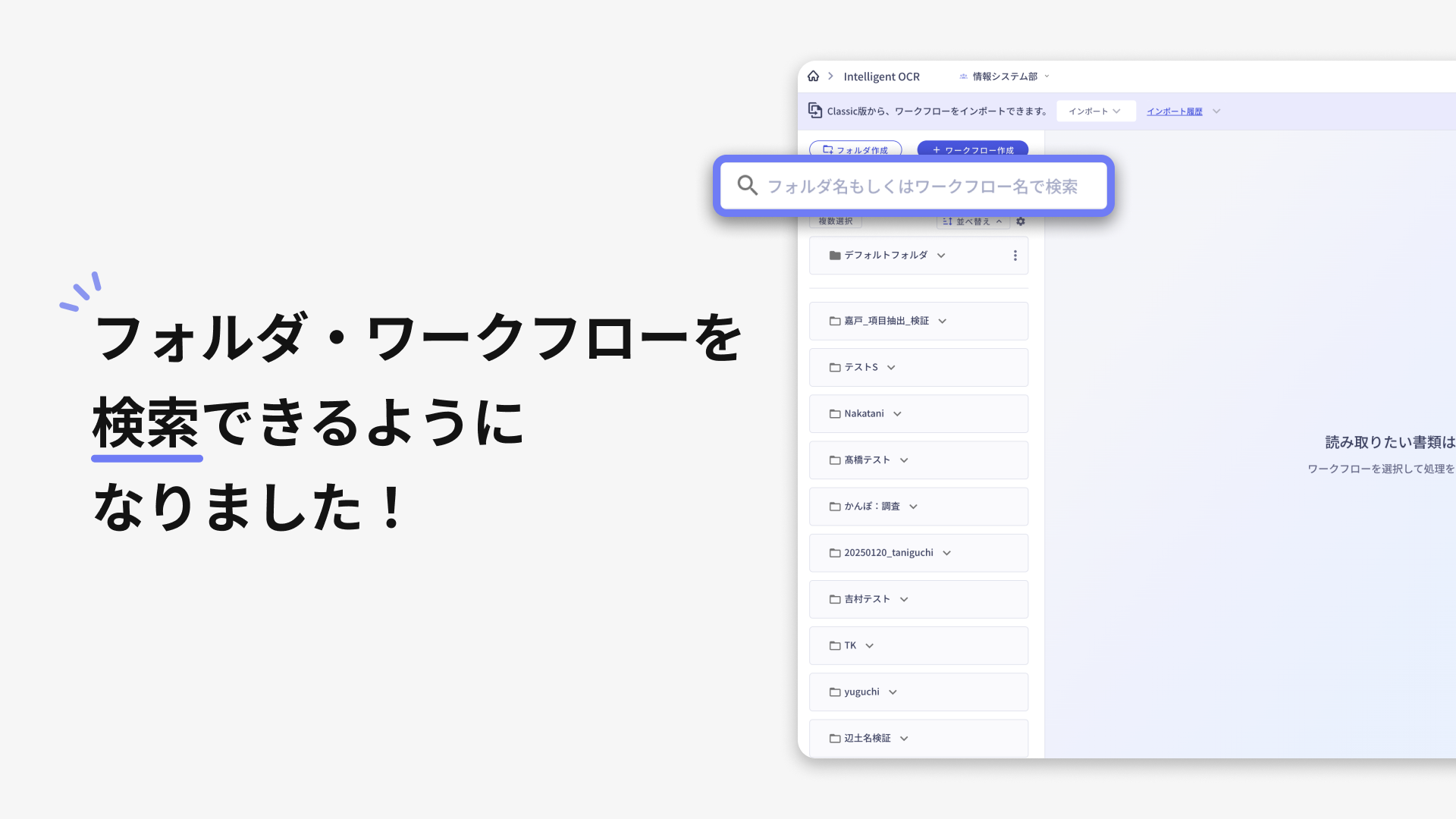Open the インポート dropdown
The image size is (1456, 819).
coord(1095,111)
